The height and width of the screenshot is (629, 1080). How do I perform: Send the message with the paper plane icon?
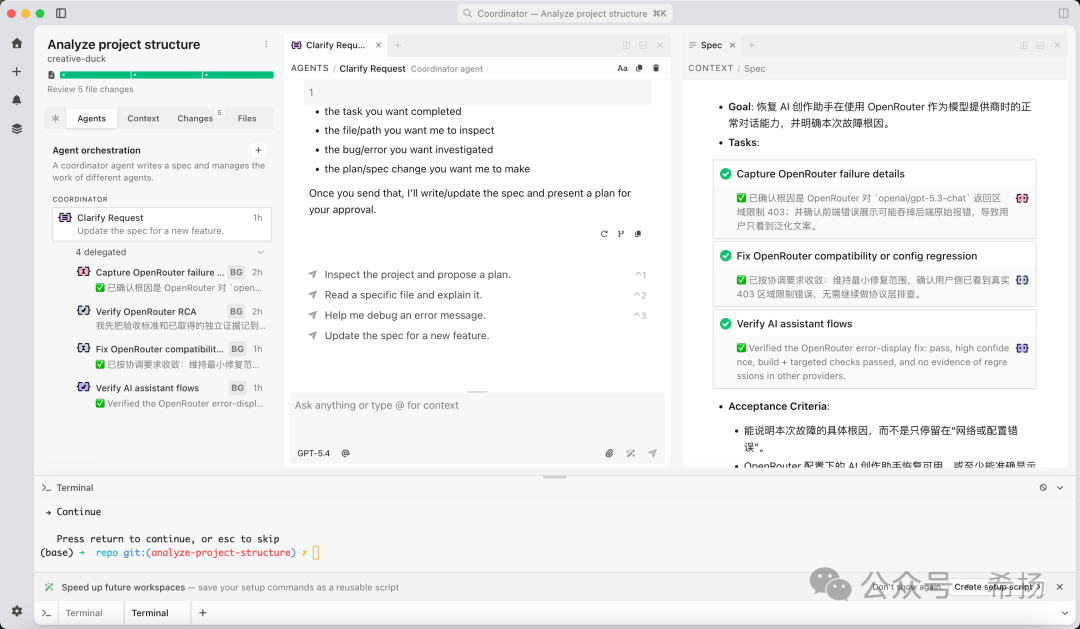point(652,453)
